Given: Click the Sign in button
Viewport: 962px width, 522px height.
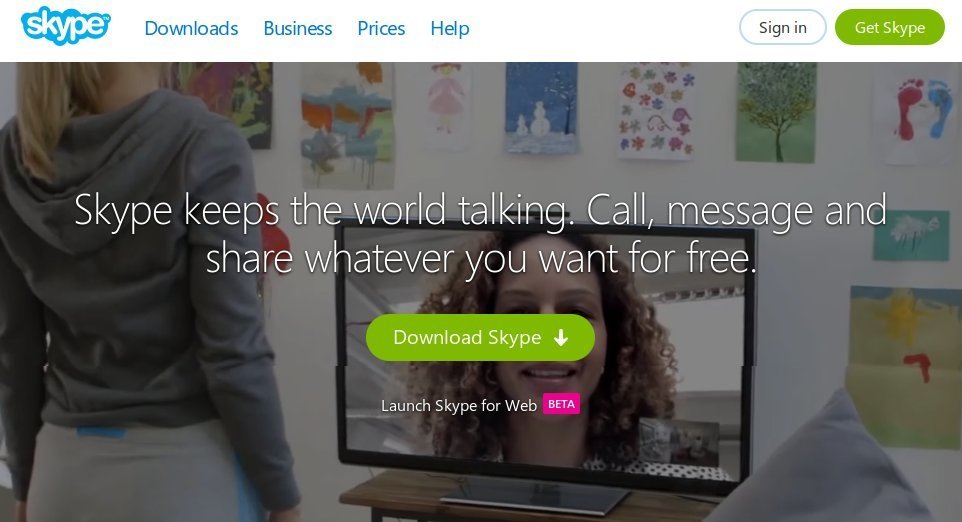Looking at the screenshot, I should coord(782,28).
